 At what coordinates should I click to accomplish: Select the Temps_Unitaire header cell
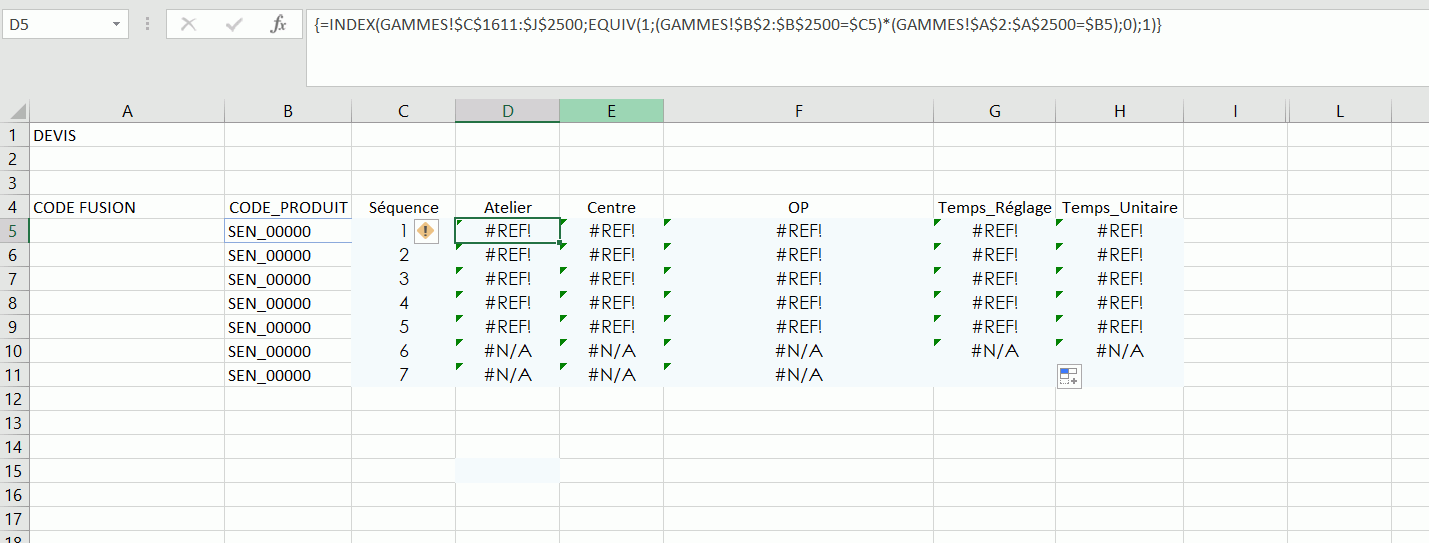coord(1119,207)
